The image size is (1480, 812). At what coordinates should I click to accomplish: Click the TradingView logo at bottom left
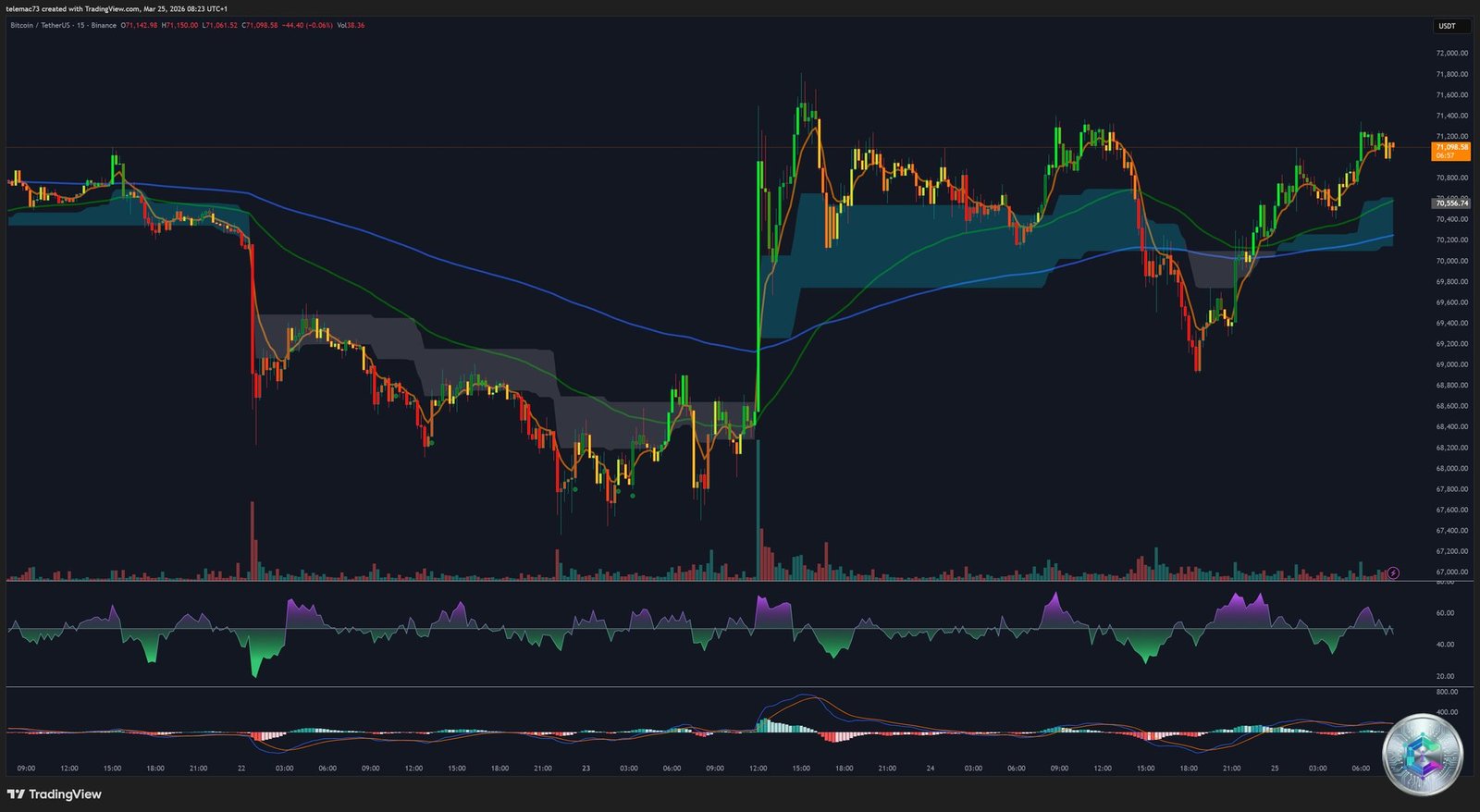[55, 794]
